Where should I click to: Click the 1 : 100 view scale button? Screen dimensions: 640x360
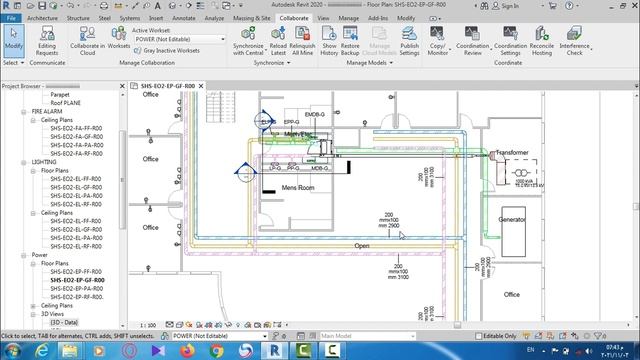pyautogui.click(x=148, y=325)
